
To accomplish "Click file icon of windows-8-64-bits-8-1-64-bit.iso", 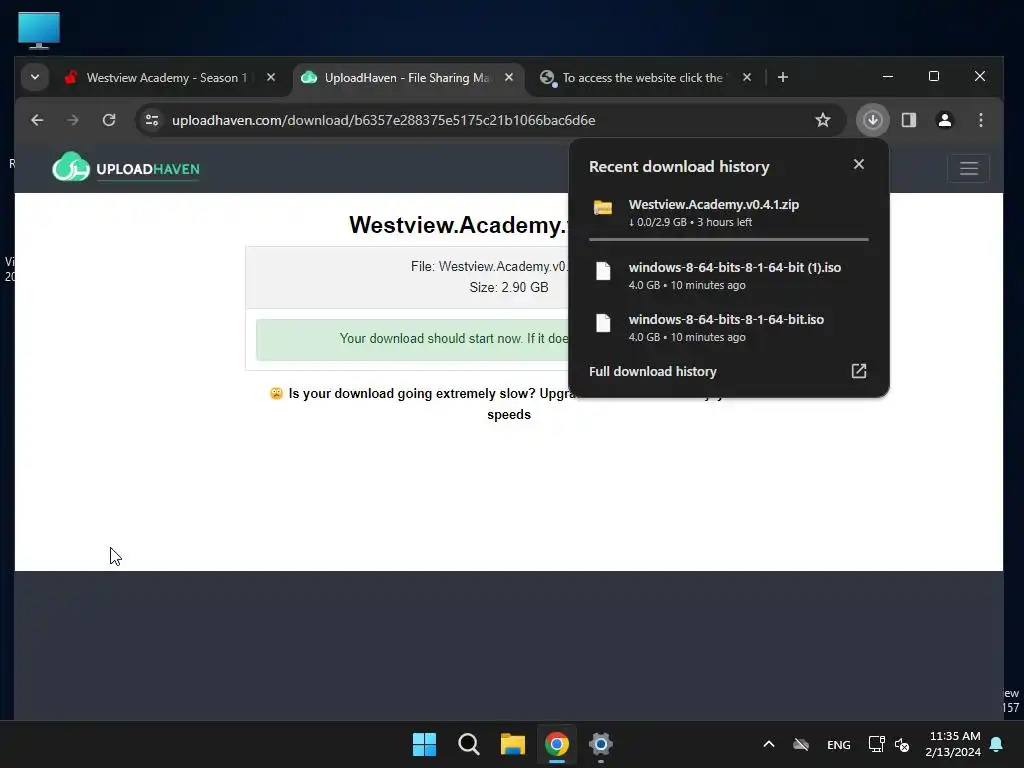I will pyautogui.click(x=603, y=323).
